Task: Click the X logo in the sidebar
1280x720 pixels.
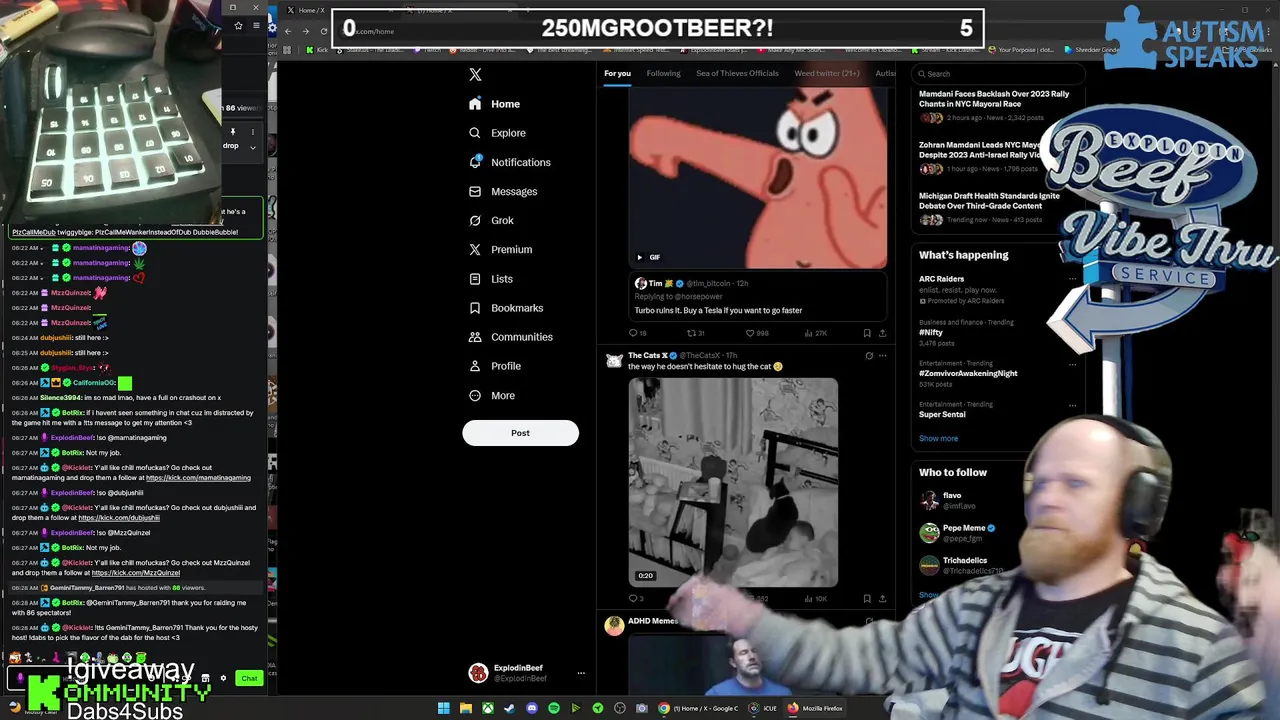Action: click(x=475, y=74)
